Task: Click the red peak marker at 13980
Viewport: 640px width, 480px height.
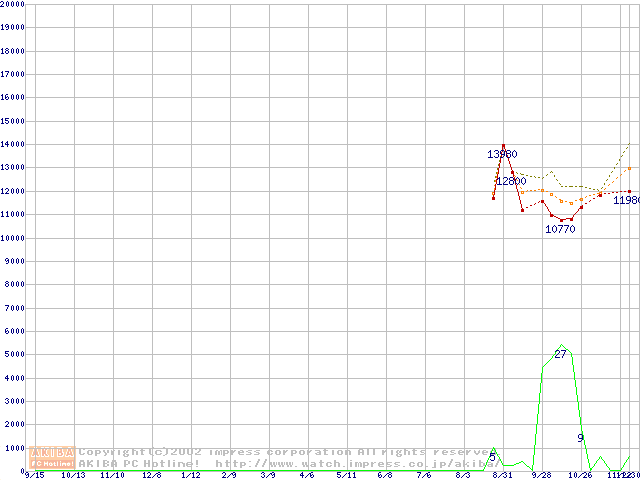Action: (x=503, y=145)
